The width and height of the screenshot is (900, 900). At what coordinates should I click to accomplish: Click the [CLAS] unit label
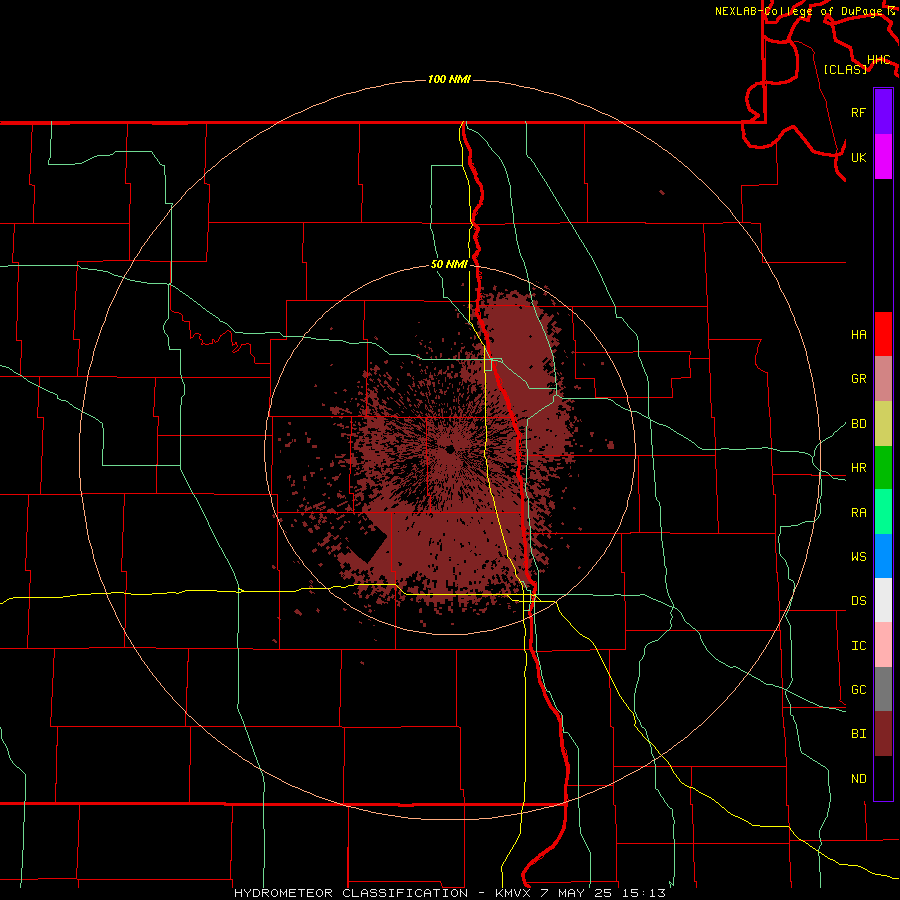[845, 69]
